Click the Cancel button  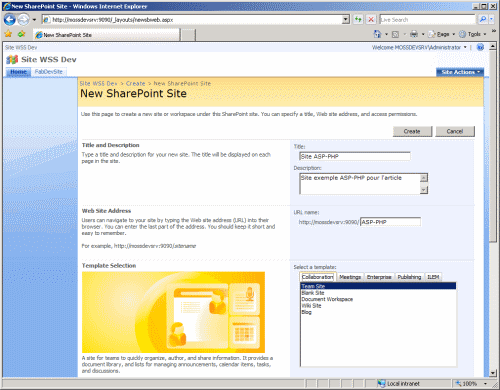[x=455, y=131]
